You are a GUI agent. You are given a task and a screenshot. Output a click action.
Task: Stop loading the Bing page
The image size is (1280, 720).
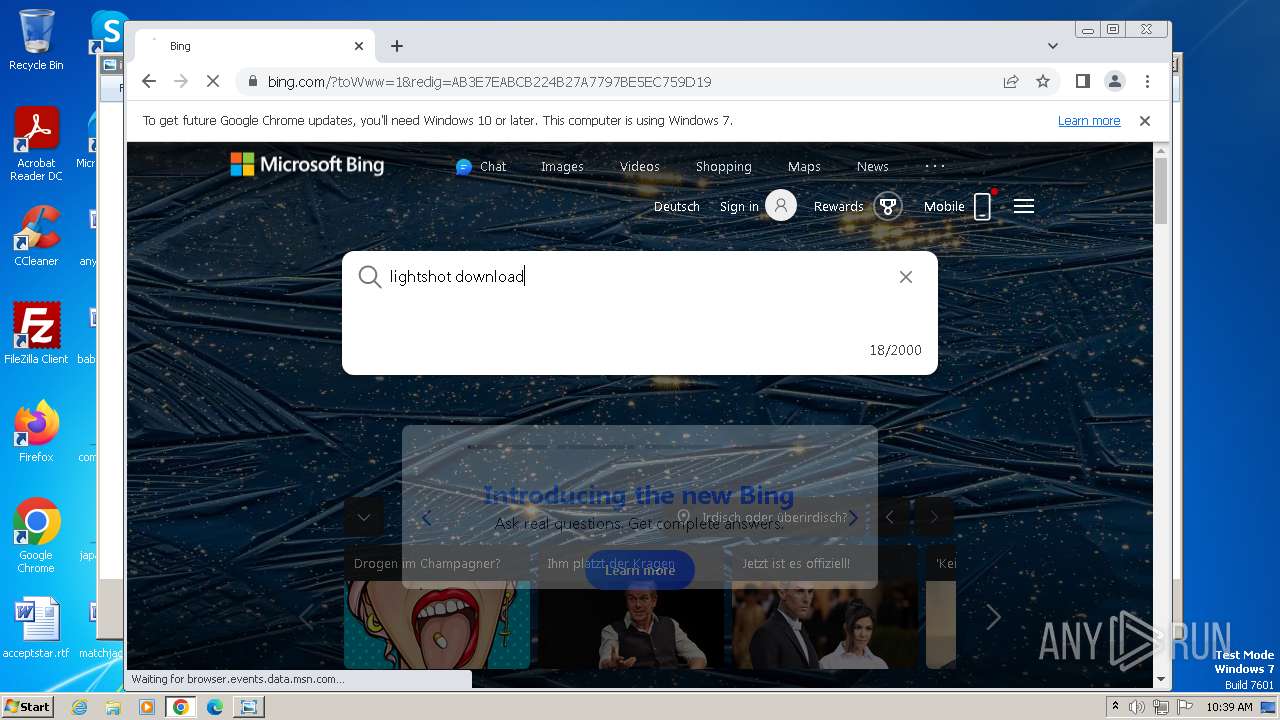click(x=212, y=82)
